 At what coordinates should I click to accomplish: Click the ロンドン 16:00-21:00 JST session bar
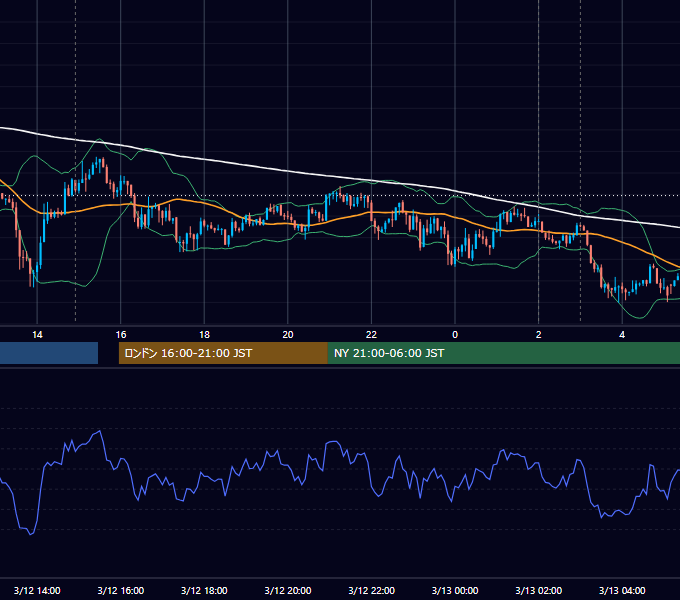(223, 353)
